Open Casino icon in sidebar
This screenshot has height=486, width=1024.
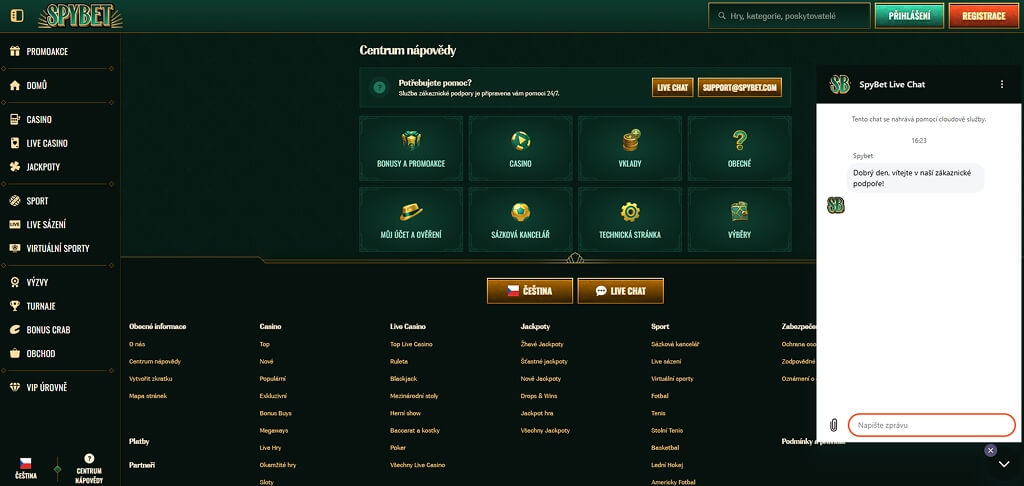tap(15, 120)
